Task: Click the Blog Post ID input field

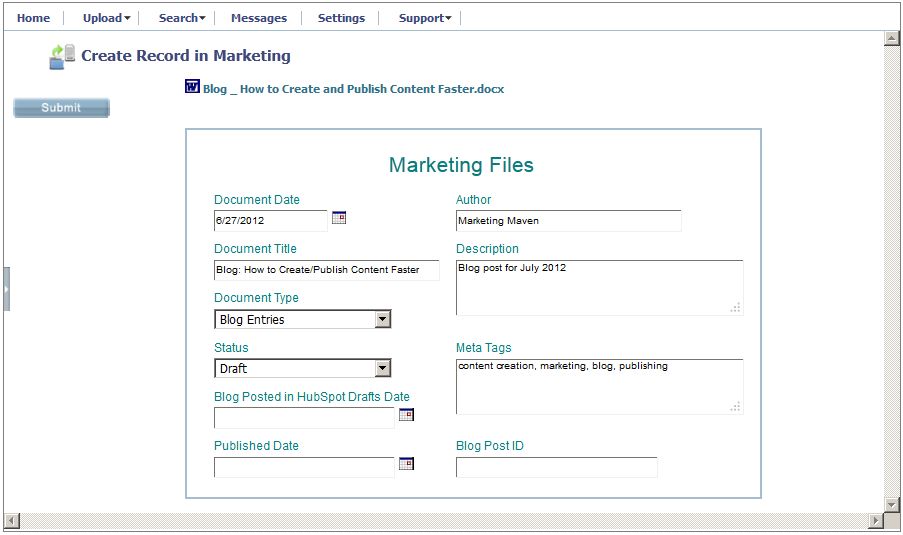Action: 556,467
